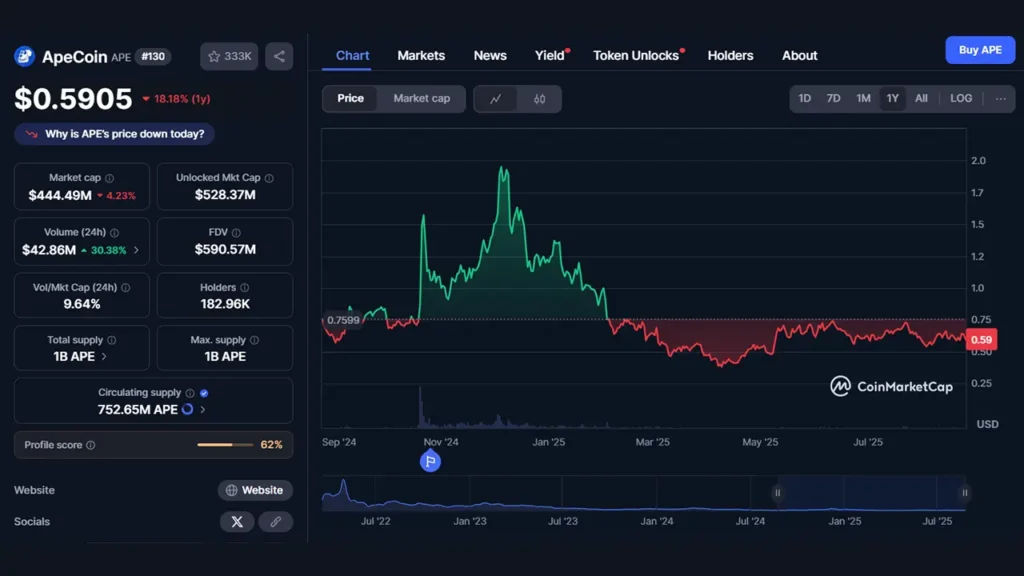
Task: Add ApeCoin to watchlist via star button
Action: click(229, 56)
